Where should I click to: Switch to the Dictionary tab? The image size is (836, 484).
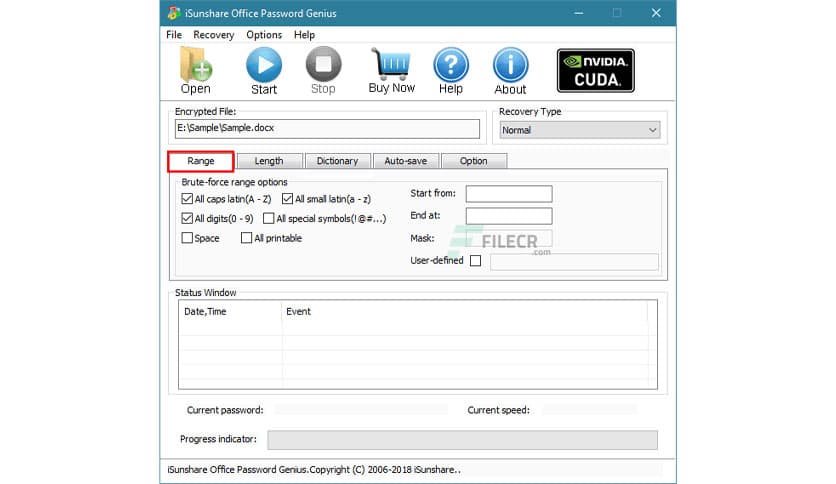pos(337,161)
